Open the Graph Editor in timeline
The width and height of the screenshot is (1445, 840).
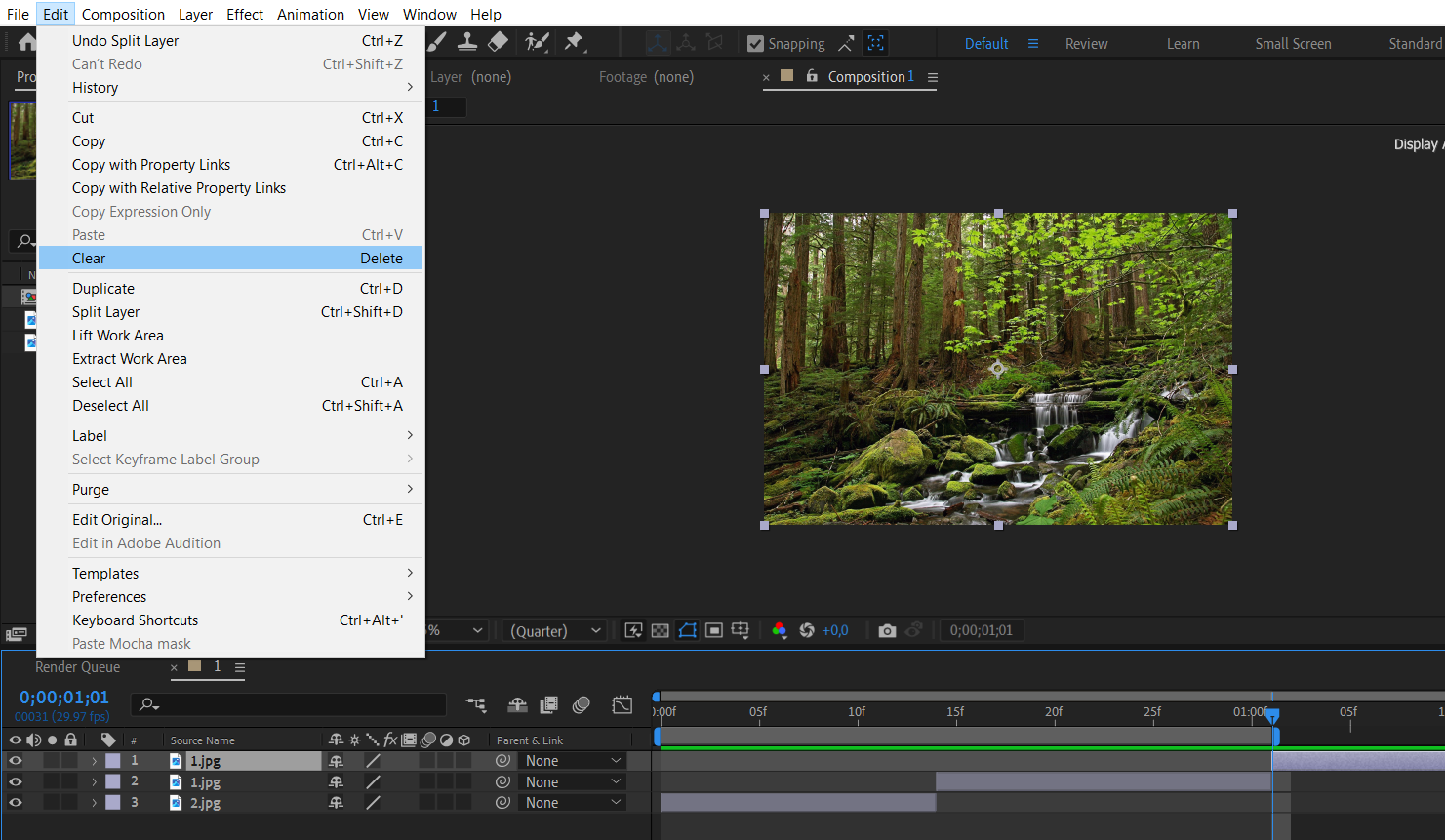tap(622, 704)
